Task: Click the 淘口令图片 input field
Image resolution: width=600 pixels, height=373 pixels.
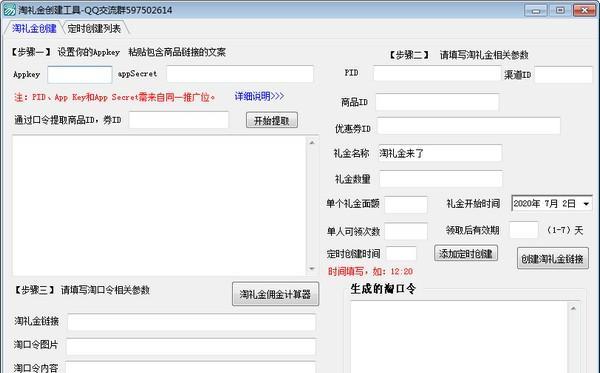Action: [x=191, y=346]
